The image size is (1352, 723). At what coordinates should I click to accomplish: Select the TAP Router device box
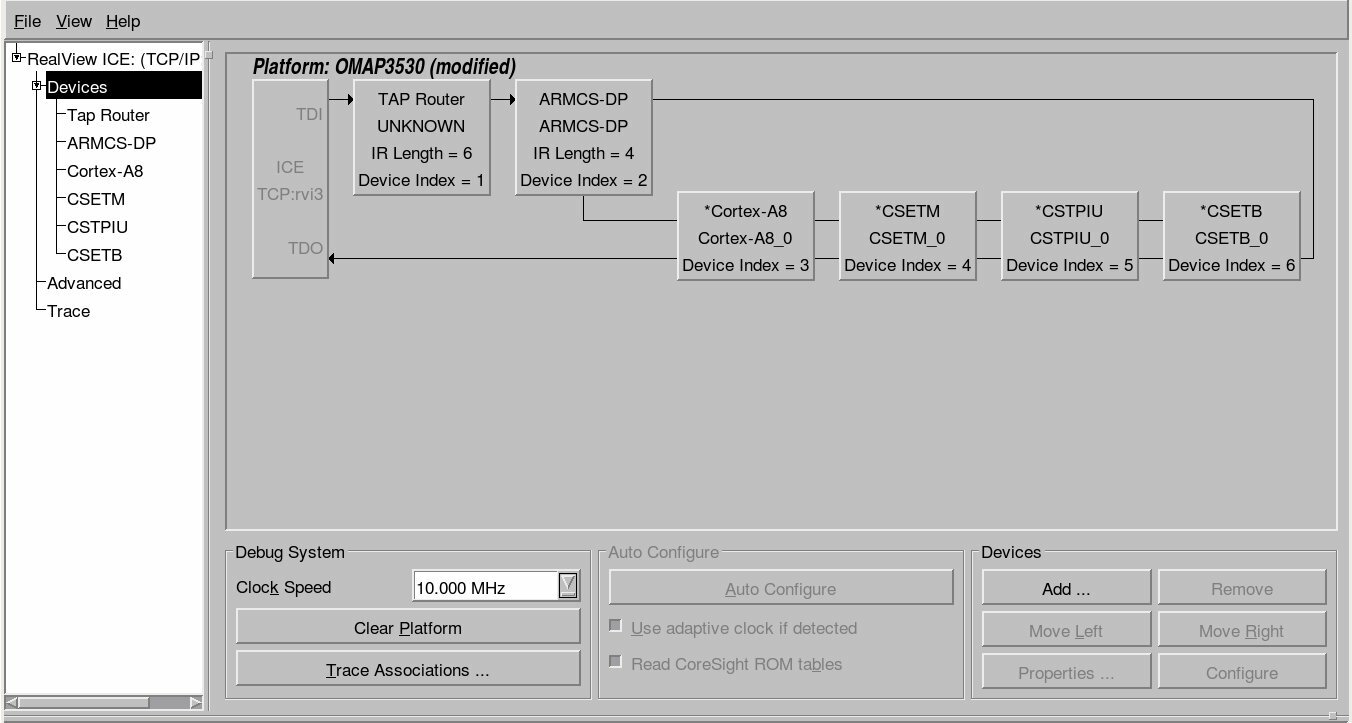click(x=421, y=139)
